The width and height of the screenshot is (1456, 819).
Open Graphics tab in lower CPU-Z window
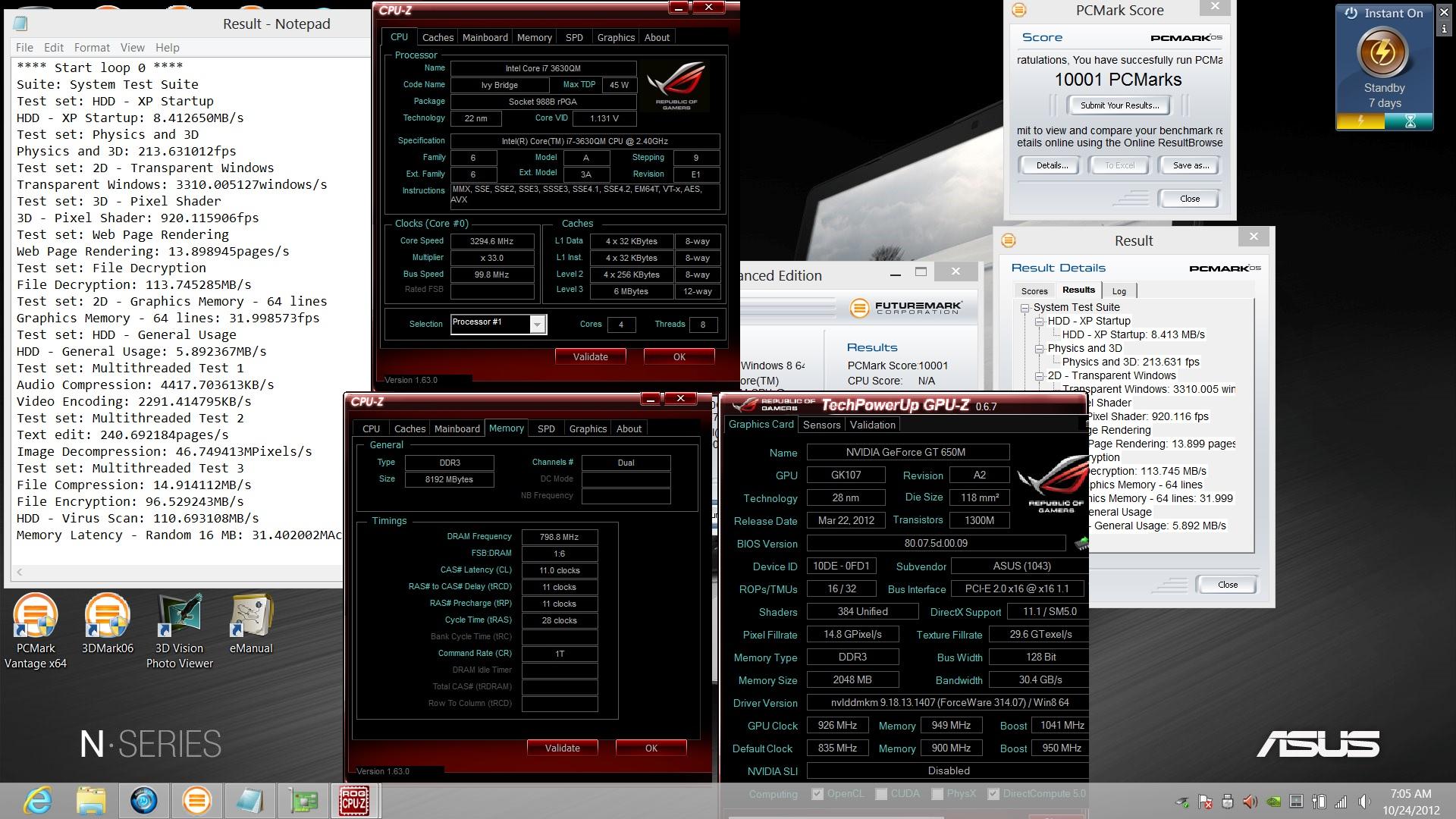(x=588, y=428)
